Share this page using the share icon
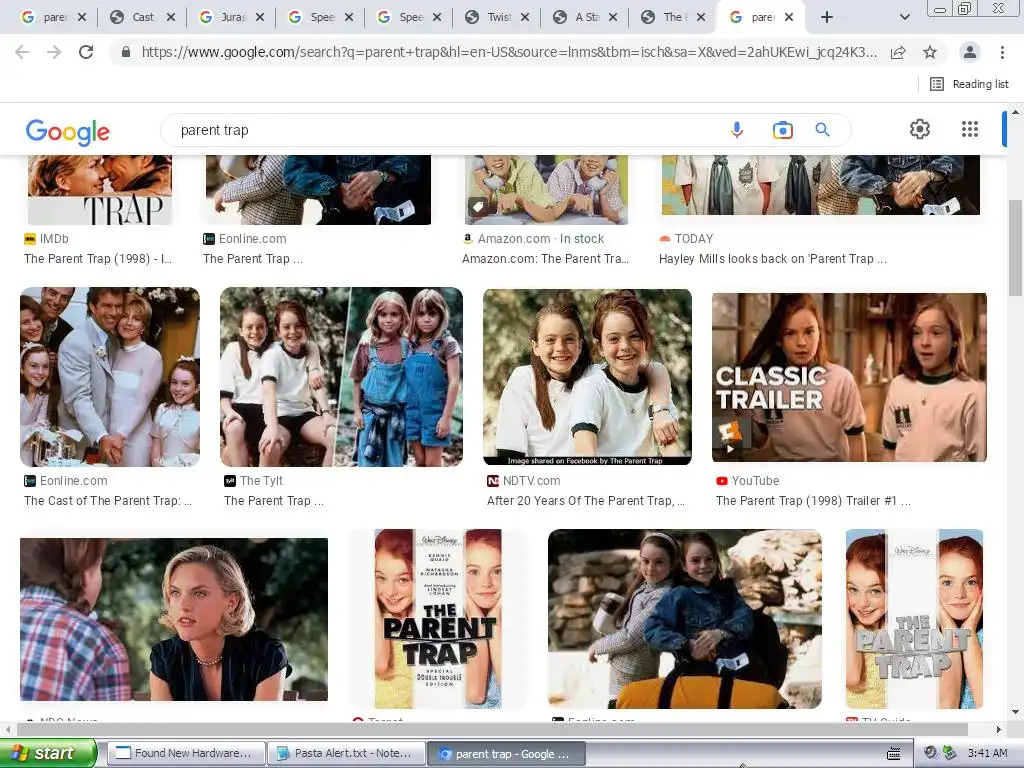The height and width of the screenshot is (768, 1024). pos(898,52)
